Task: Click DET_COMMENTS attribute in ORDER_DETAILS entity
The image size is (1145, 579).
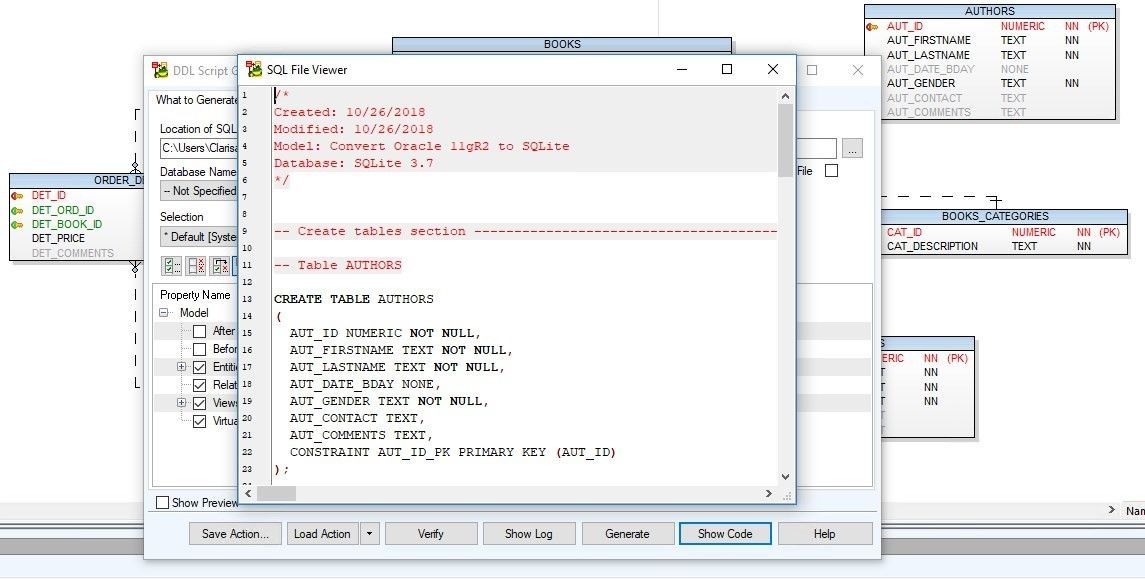Action: pos(73,253)
